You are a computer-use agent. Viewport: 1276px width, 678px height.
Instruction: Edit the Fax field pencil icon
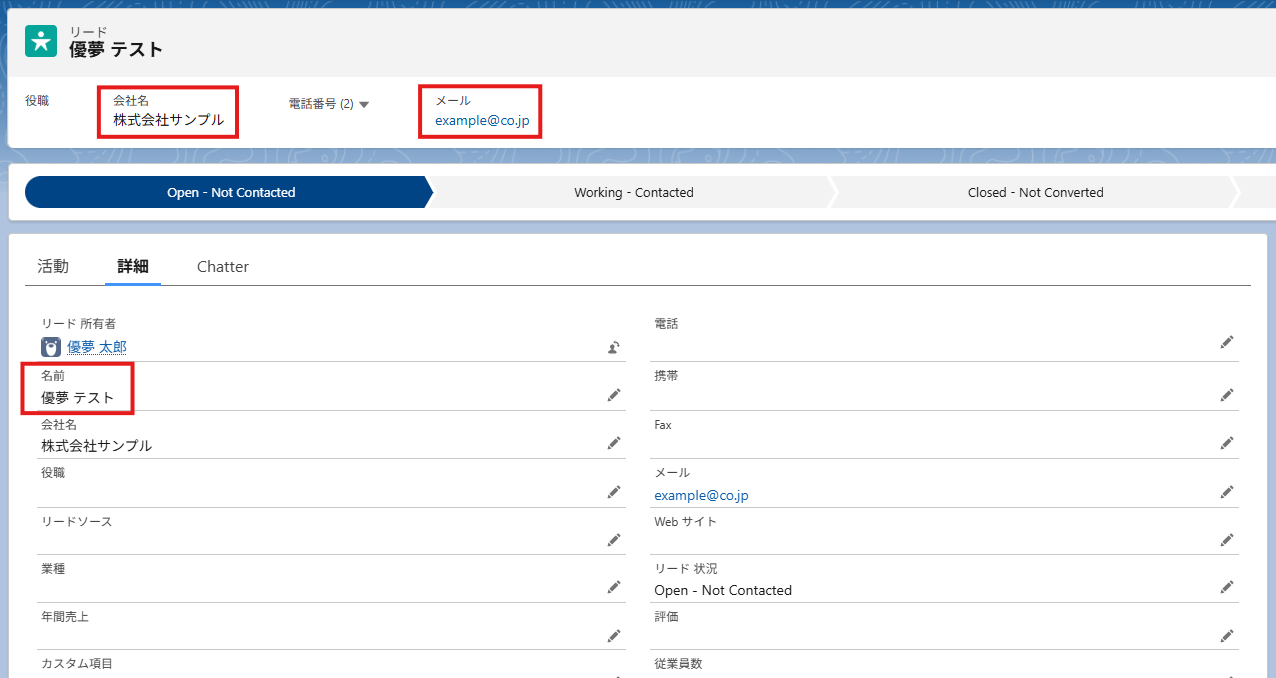(x=1227, y=443)
